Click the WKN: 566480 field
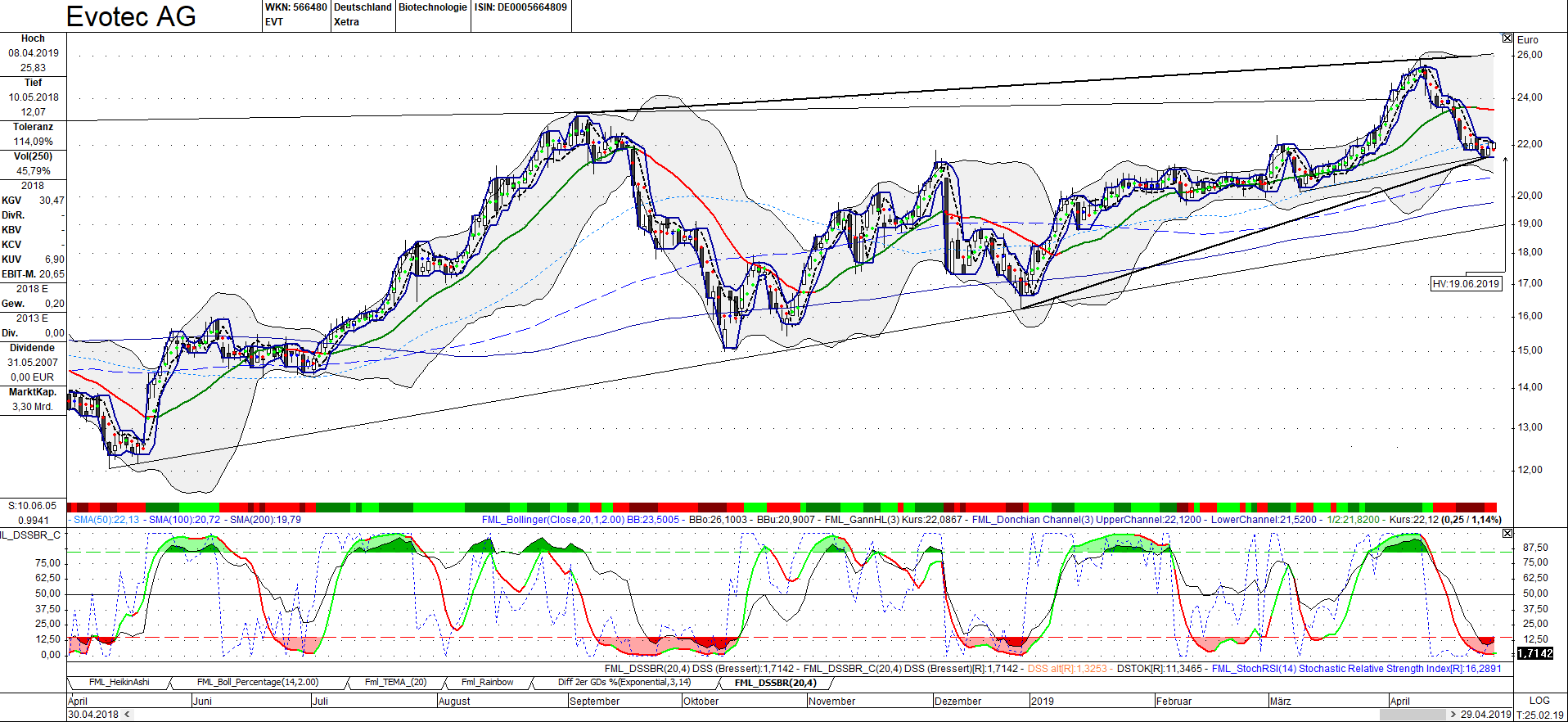This screenshot has height=722, width=1568. point(295,7)
